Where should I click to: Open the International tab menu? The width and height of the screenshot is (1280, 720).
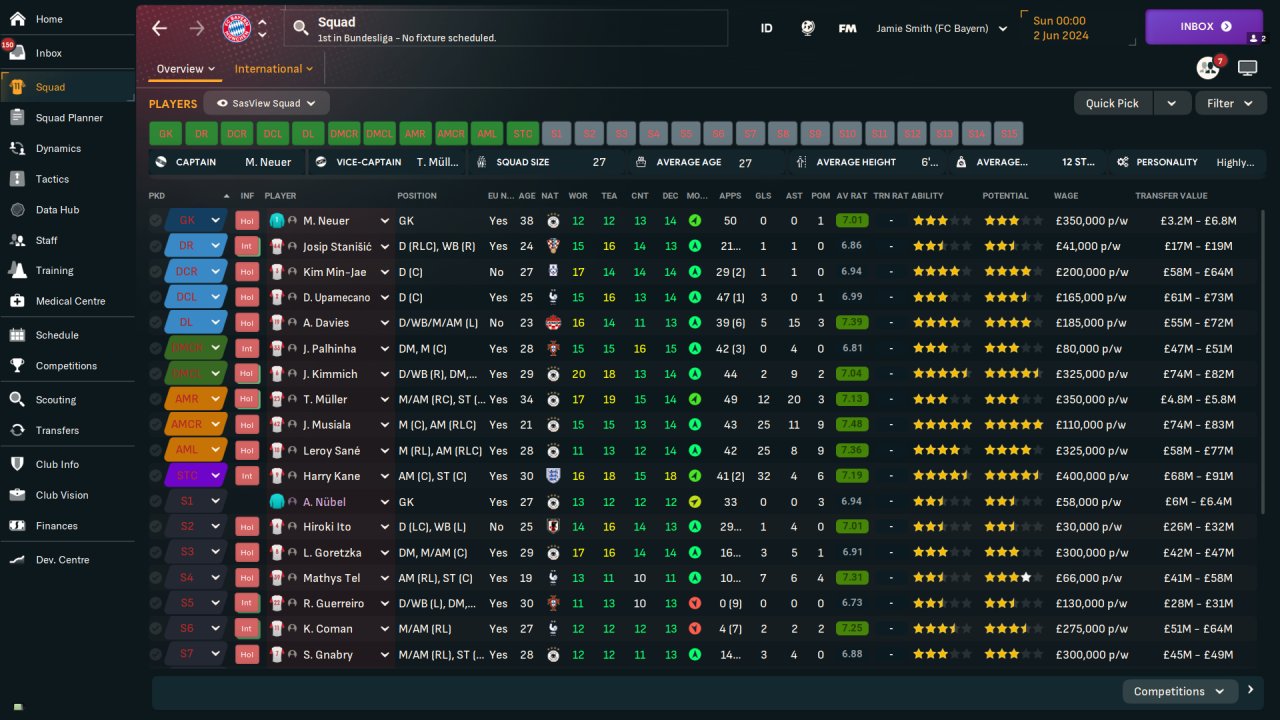click(x=274, y=69)
